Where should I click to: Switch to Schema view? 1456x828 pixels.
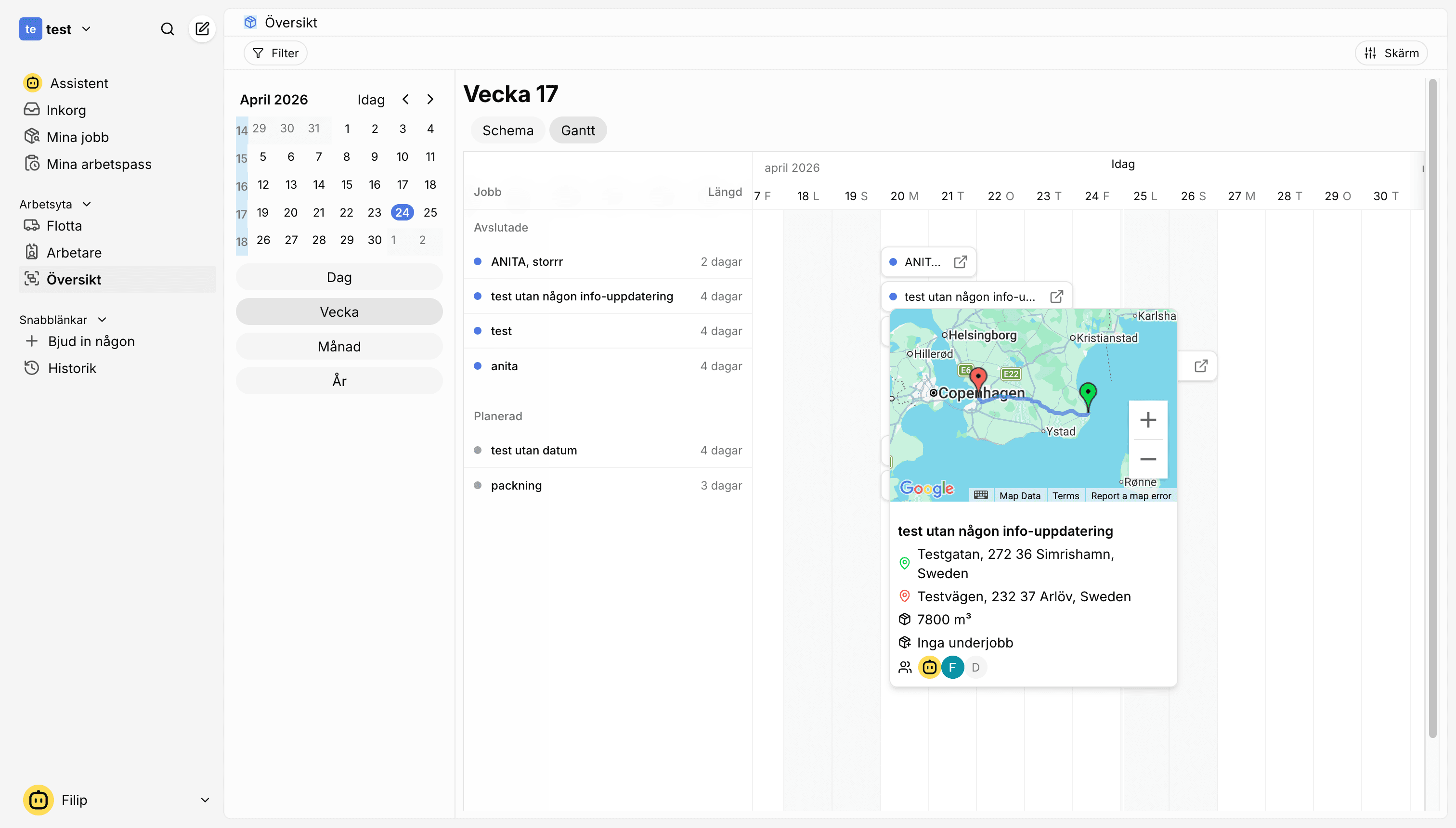508,130
